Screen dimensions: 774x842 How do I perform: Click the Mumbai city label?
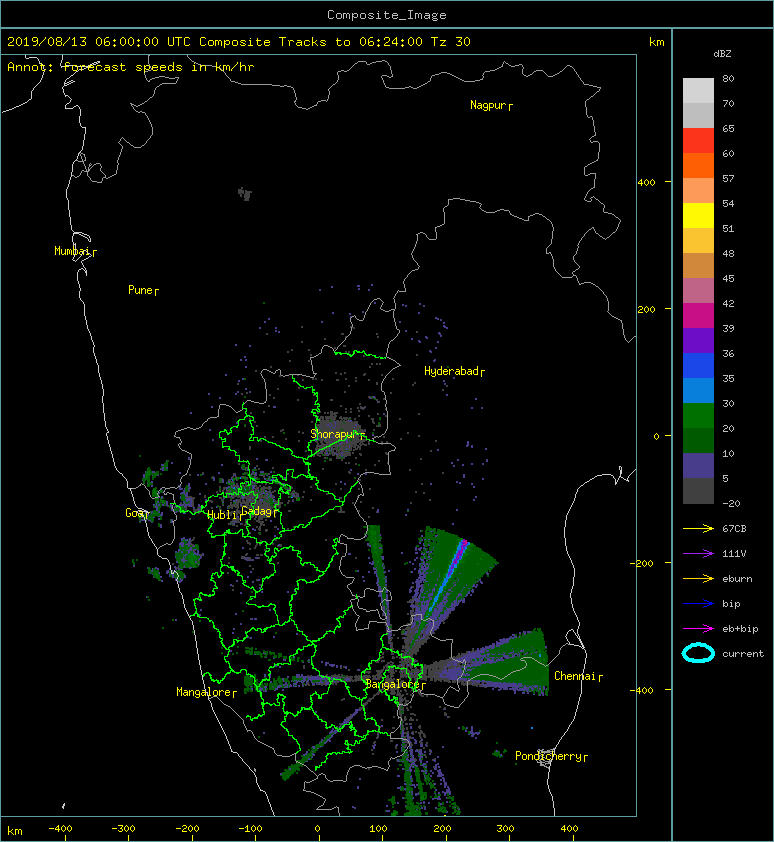coord(72,251)
